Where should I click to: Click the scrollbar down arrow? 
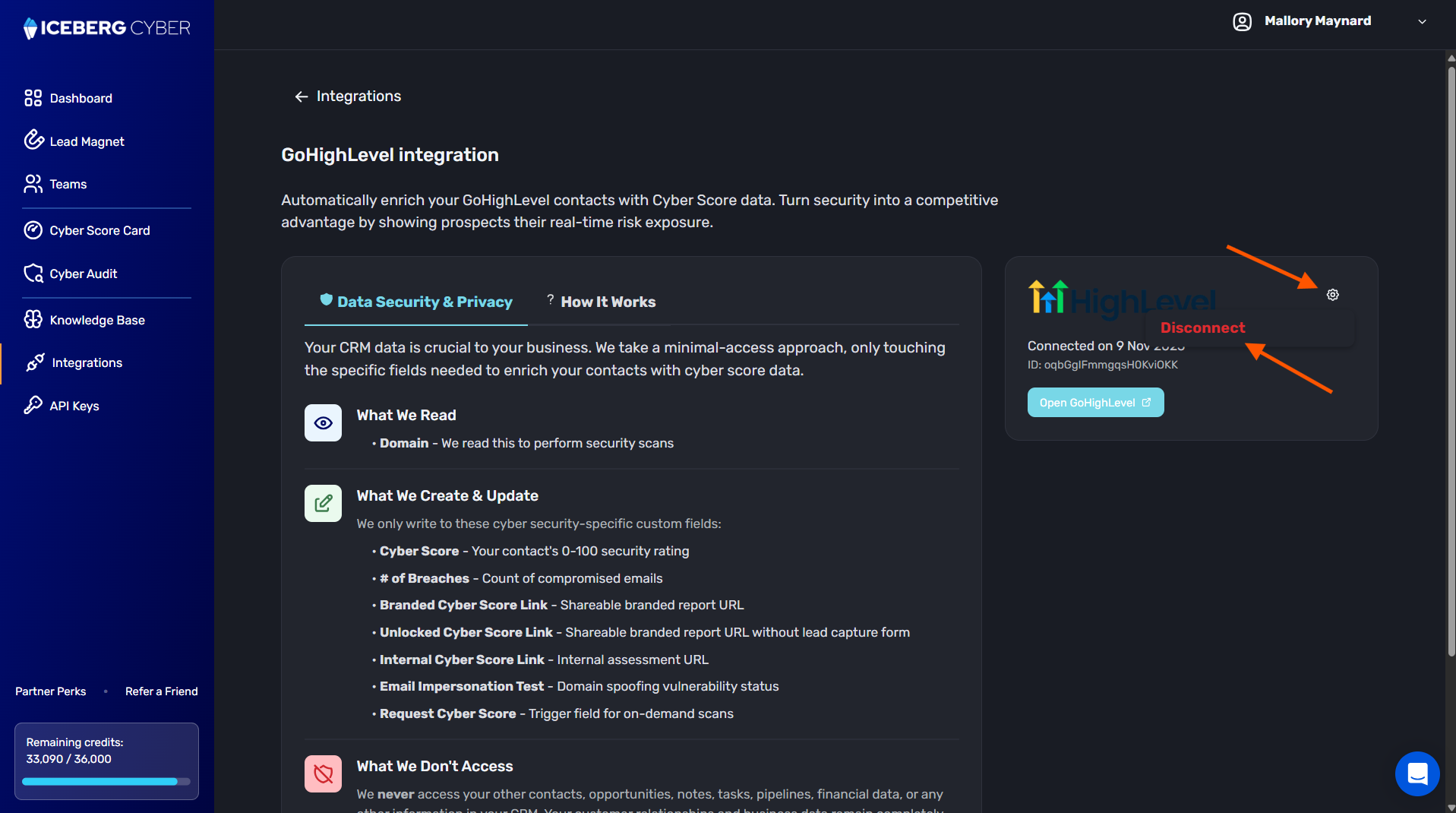[x=1451, y=807]
